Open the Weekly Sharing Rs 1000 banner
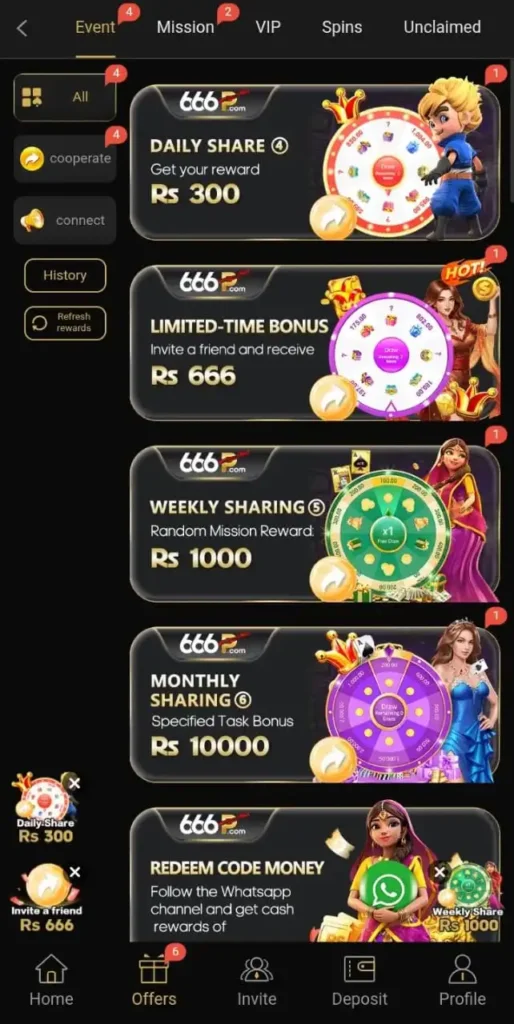514x1024 pixels. pos(315,524)
